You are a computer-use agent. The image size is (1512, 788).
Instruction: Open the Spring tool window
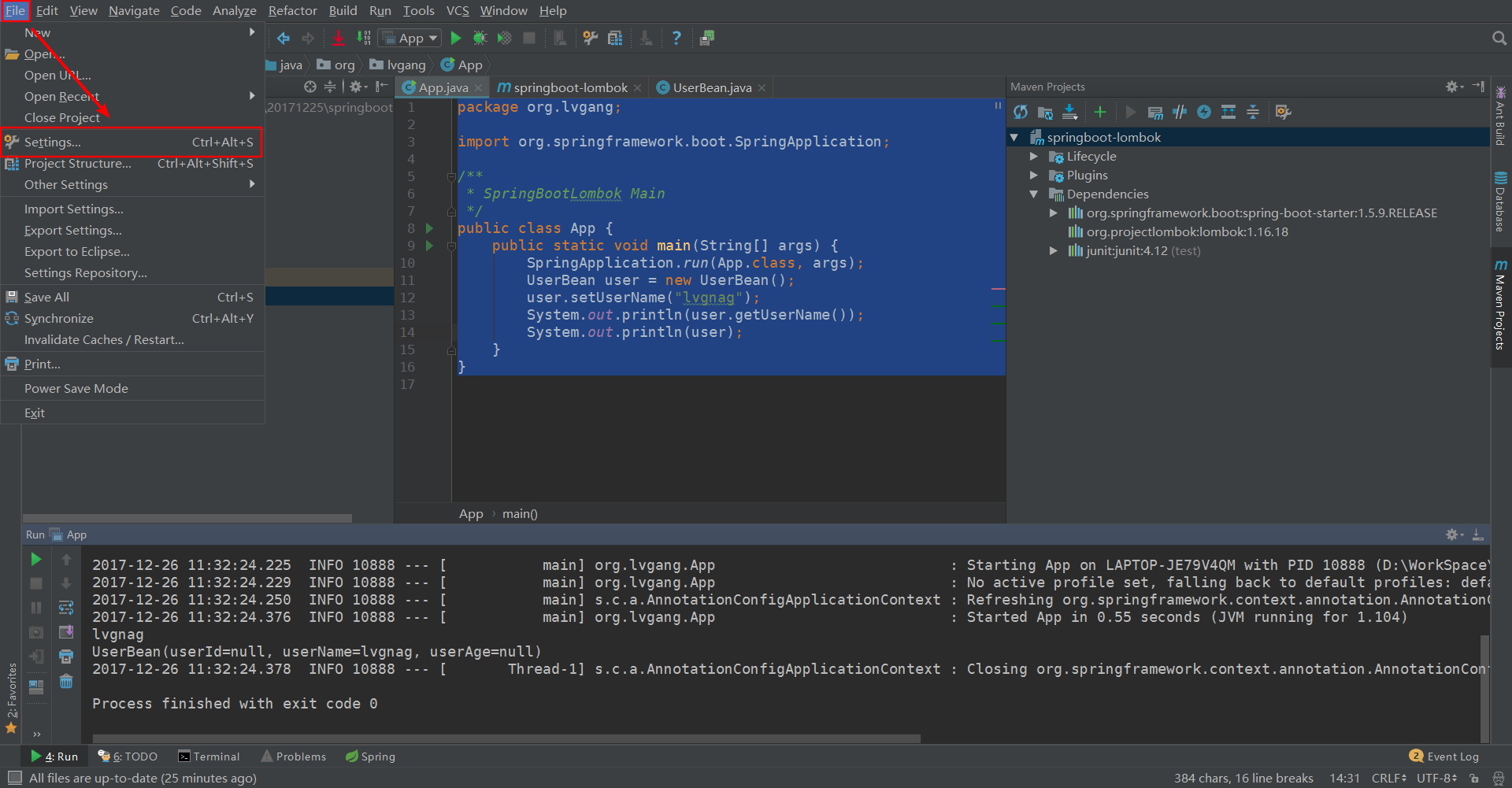click(x=370, y=757)
